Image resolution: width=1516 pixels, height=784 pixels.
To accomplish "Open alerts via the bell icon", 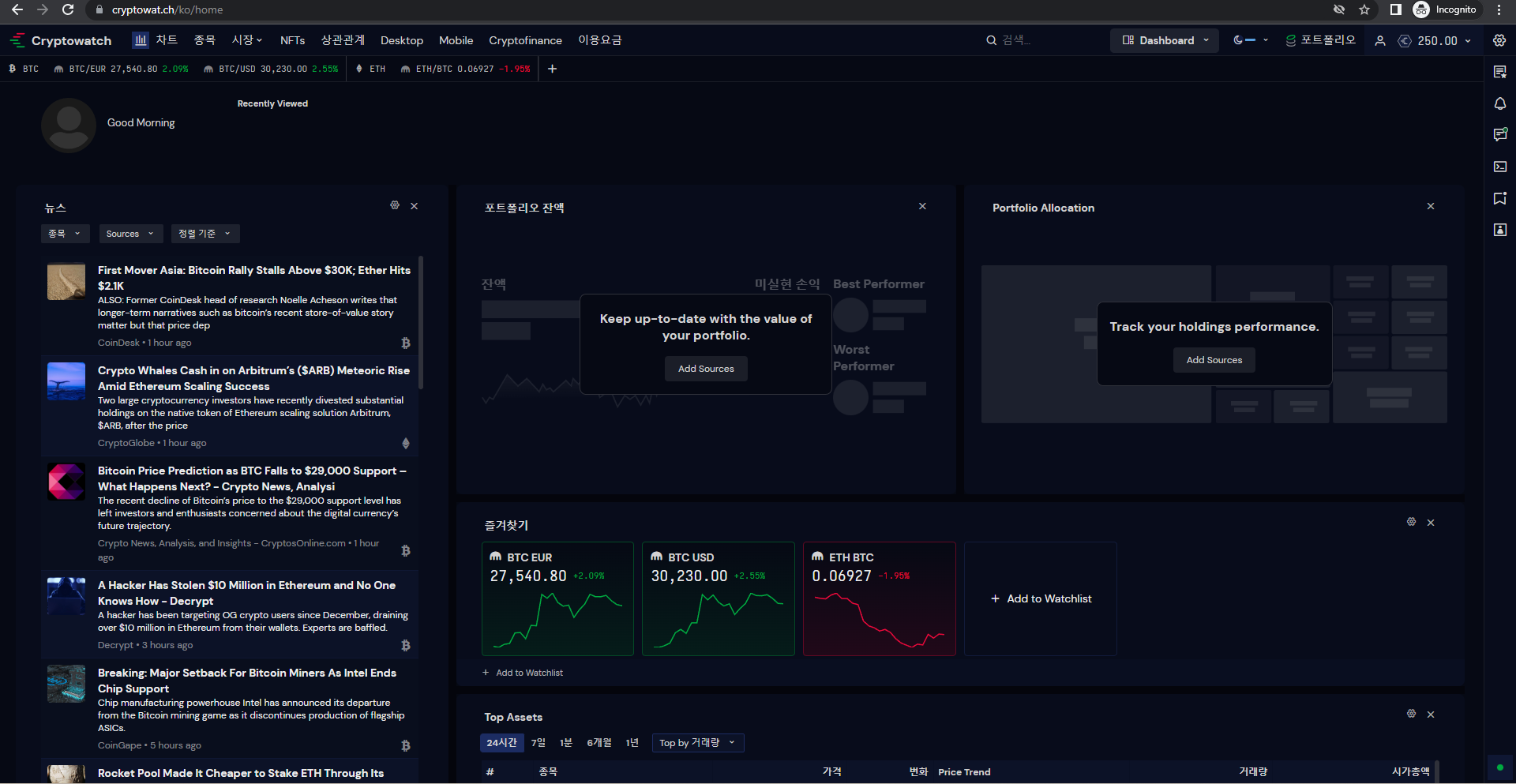I will coord(1499,103).
